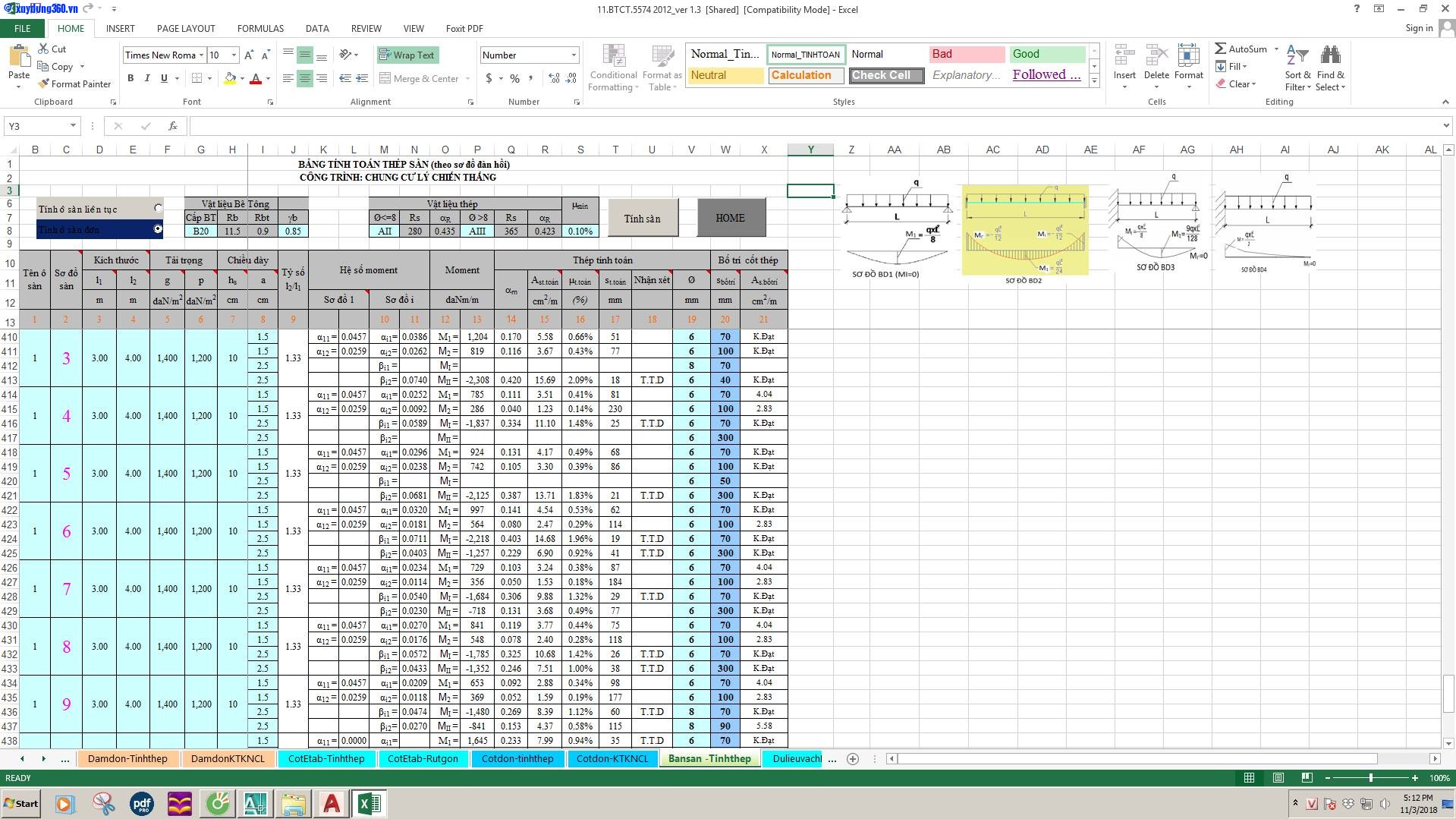
Task: Click the italic formatting icon
Action: pos(147,78)
